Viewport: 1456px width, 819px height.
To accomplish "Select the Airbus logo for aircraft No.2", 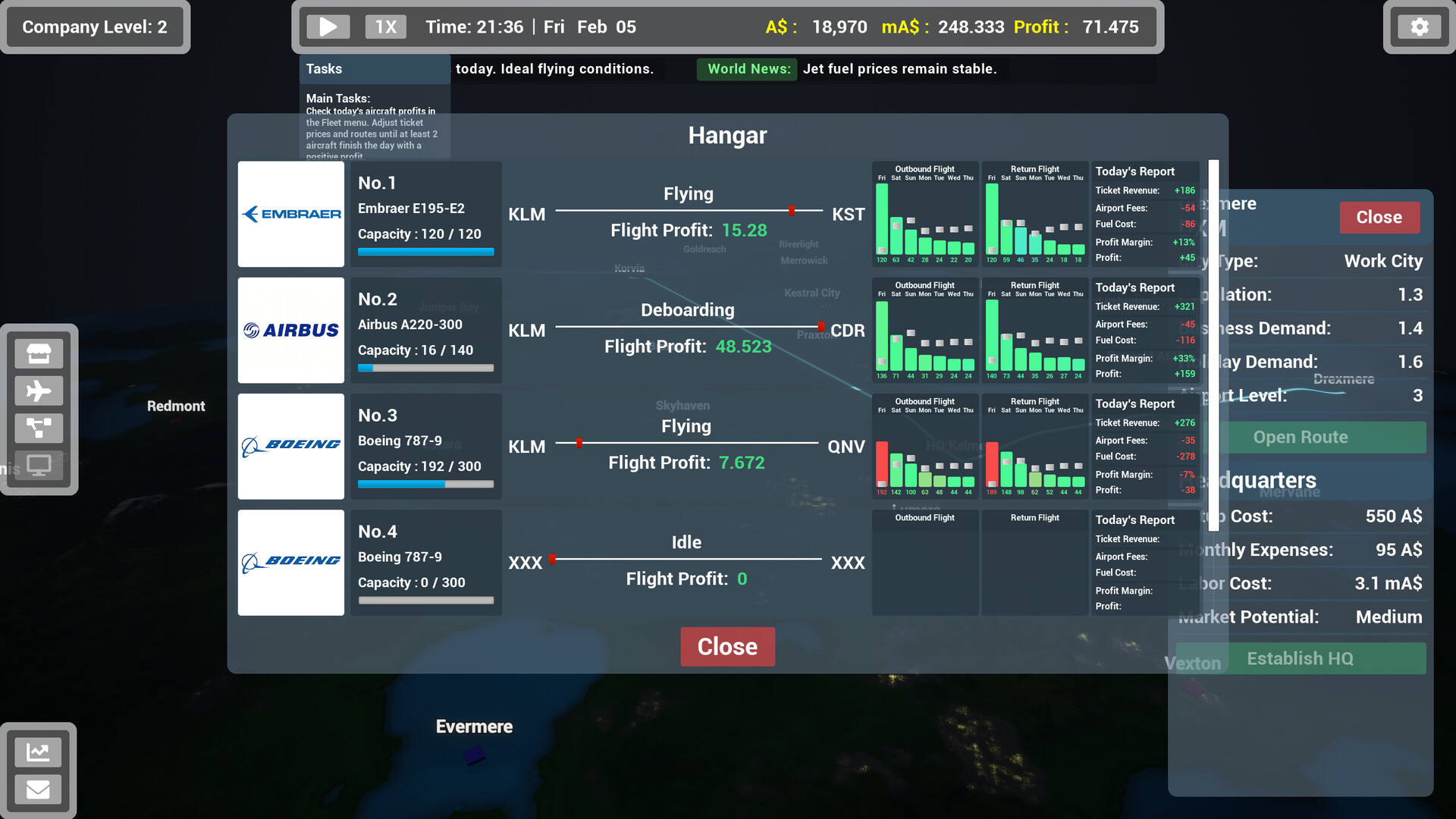I will [x=291, y=330].
